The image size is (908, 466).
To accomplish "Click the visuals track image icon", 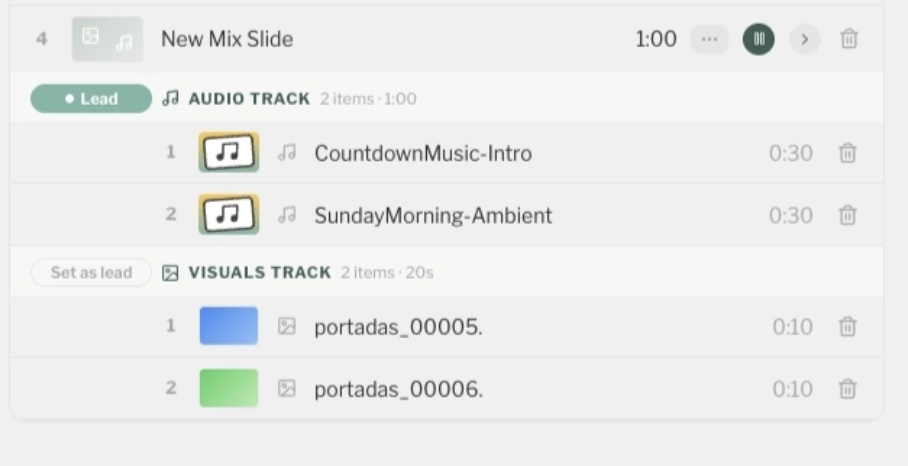I will click(x=170, y=273).
